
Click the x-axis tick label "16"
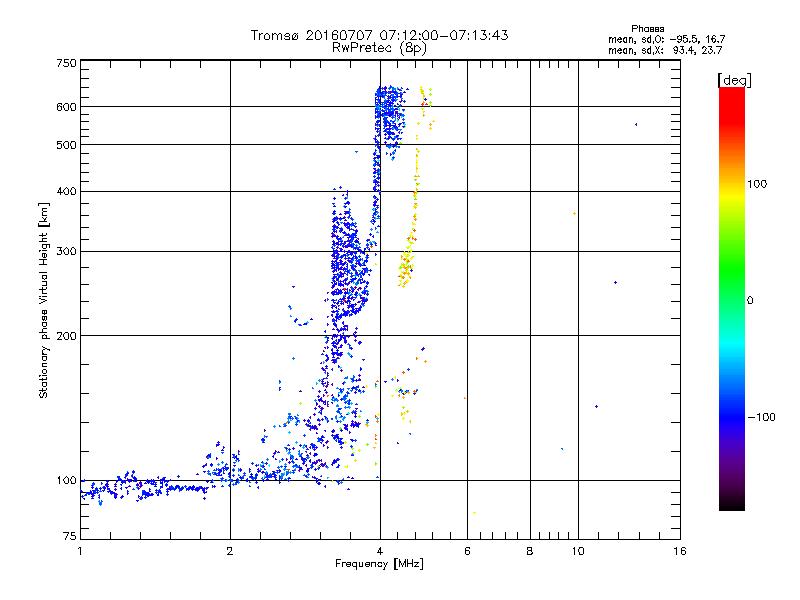point(680,551)
